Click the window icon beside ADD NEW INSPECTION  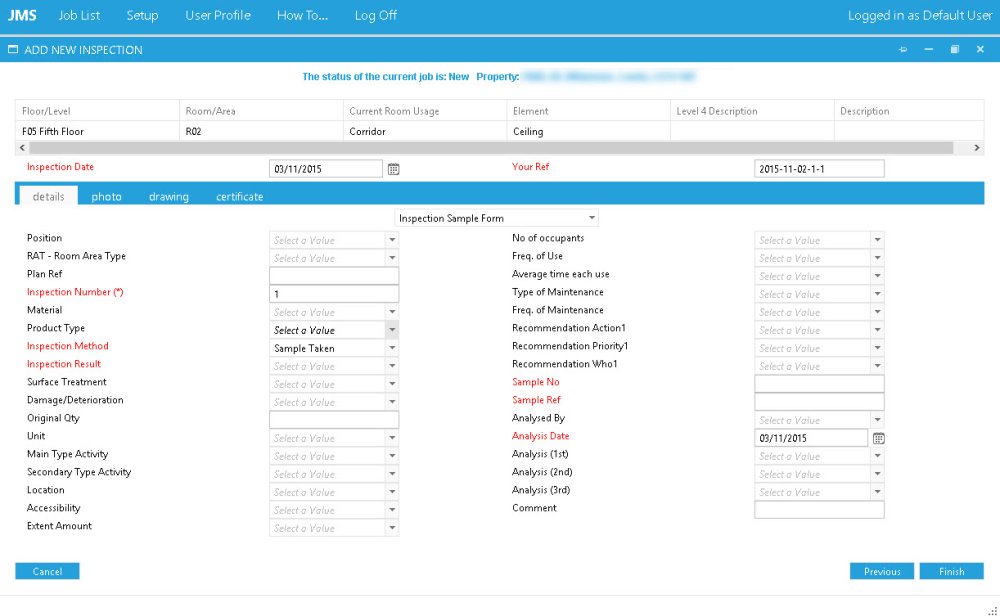pos(13,49)
